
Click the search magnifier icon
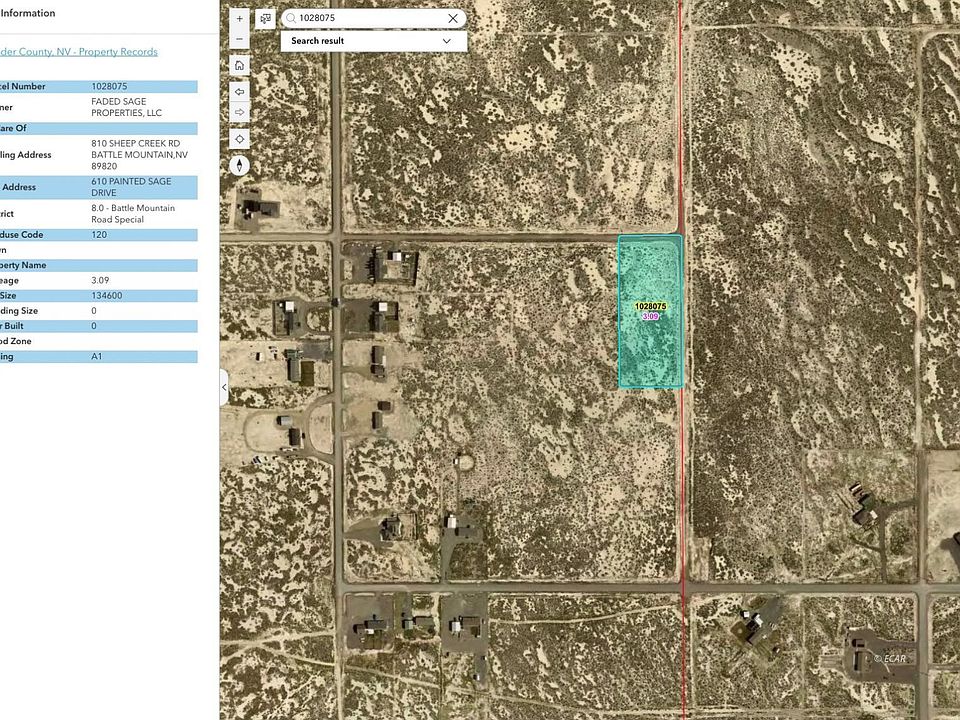click(291, 18)
